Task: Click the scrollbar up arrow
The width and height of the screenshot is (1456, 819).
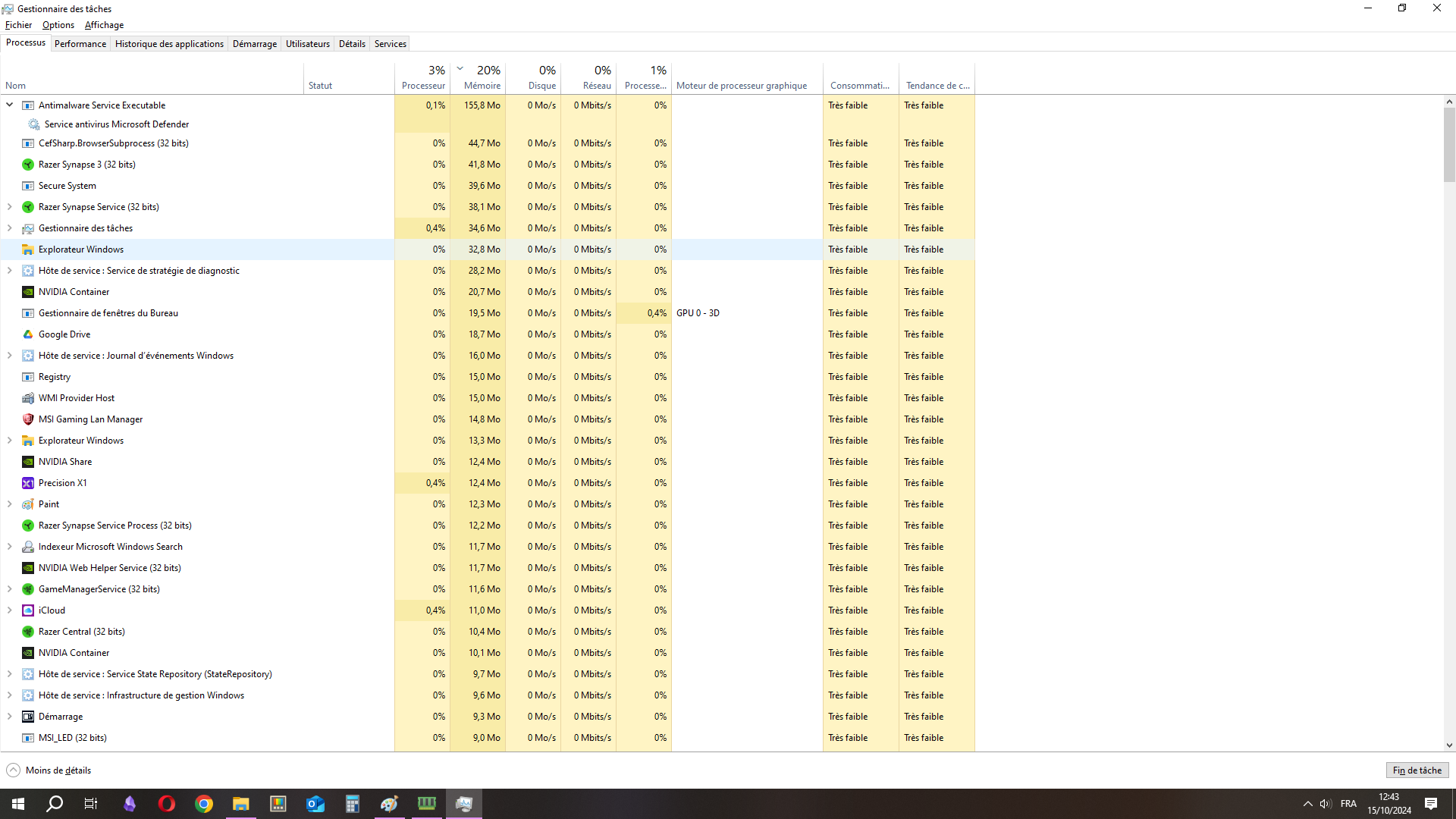Action: (1449, 102)
